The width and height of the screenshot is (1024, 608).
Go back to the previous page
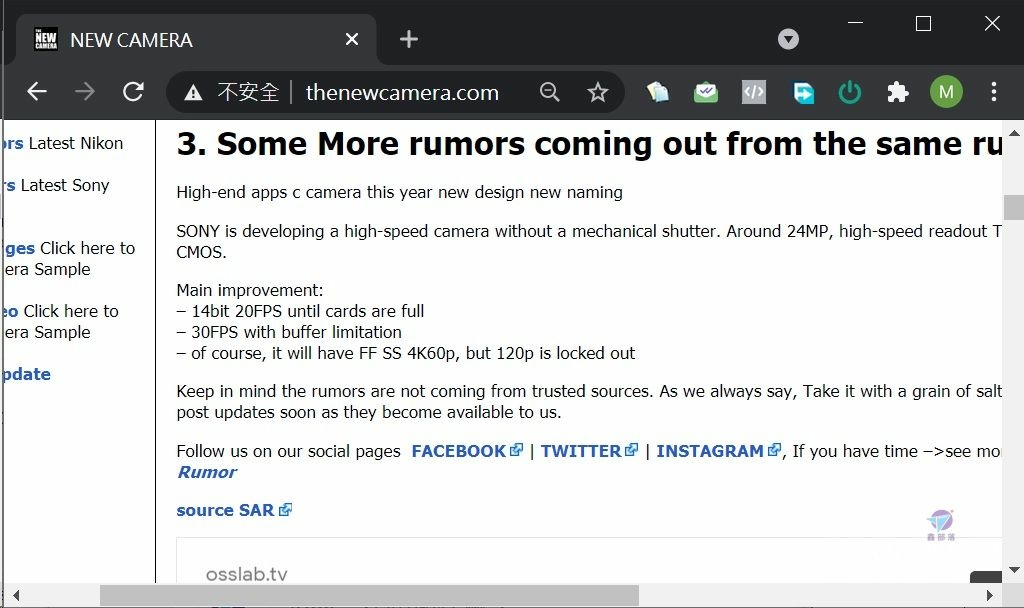point(37,92)
